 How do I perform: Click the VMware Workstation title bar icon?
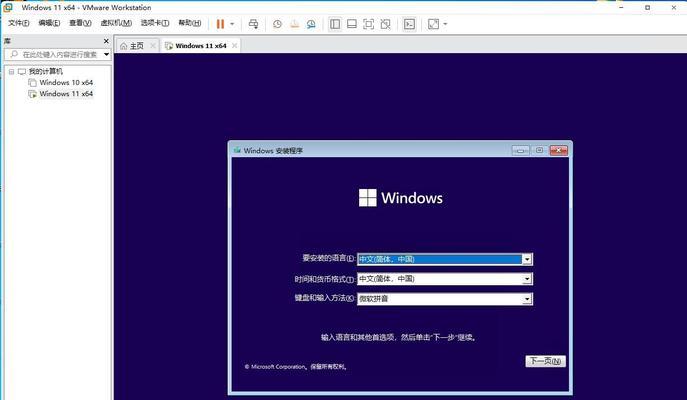pos(8,7)
